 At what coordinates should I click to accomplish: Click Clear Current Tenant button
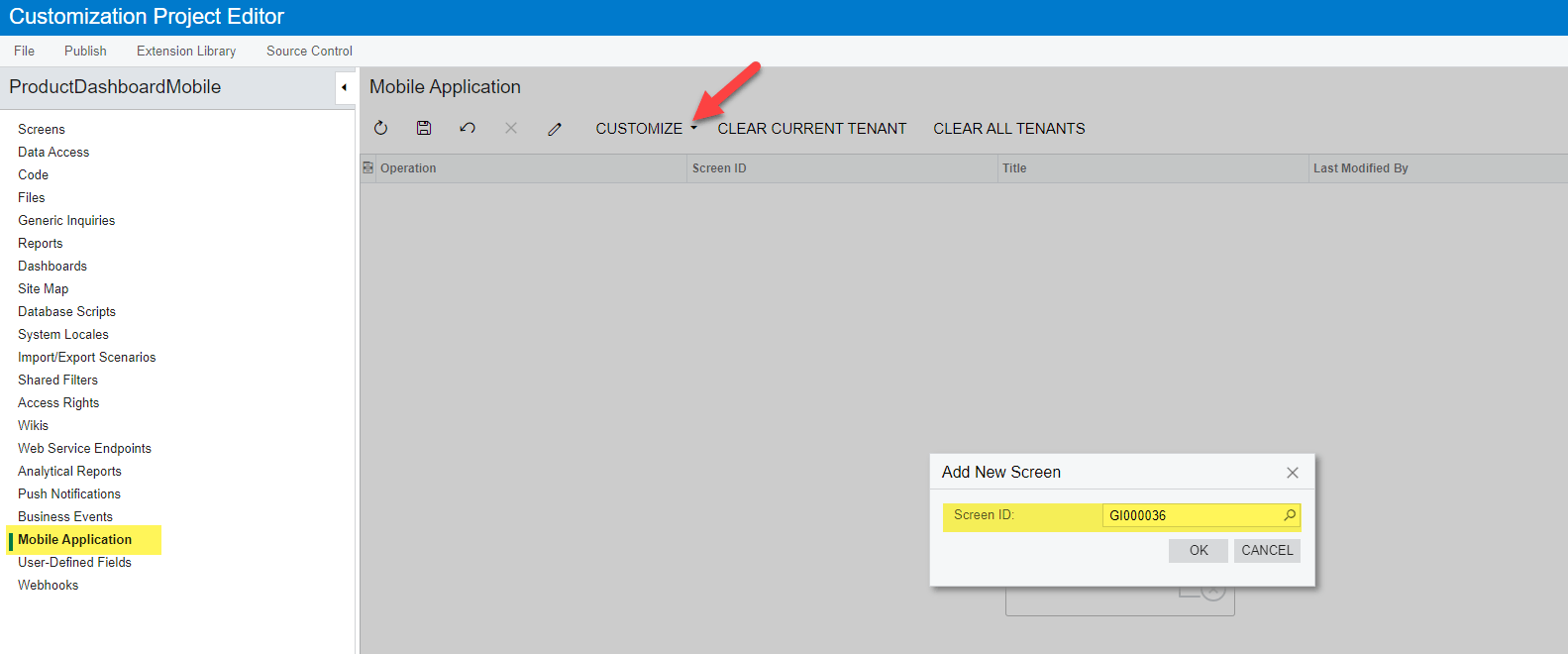point(811,129)
